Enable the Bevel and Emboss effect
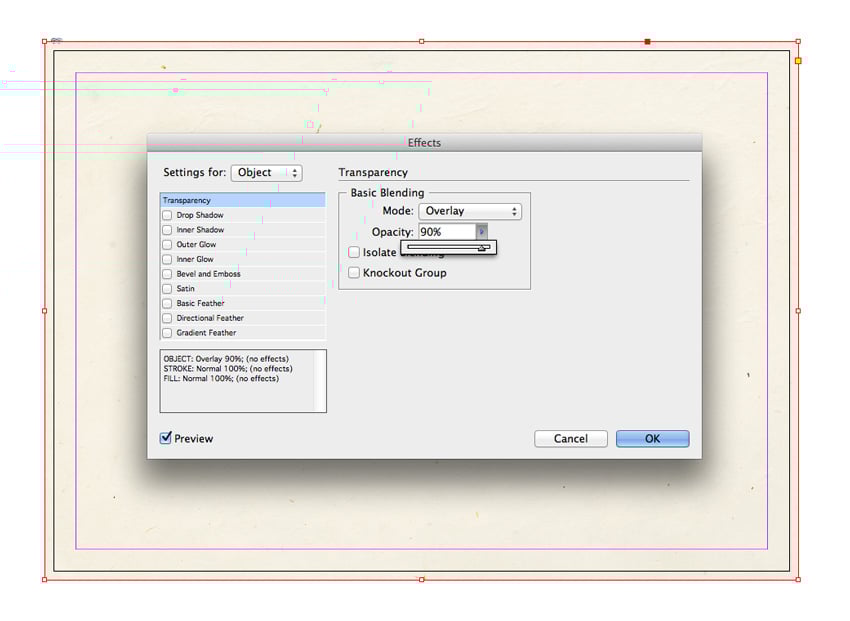Screen dimensions: 850x621 click(166, 274)
